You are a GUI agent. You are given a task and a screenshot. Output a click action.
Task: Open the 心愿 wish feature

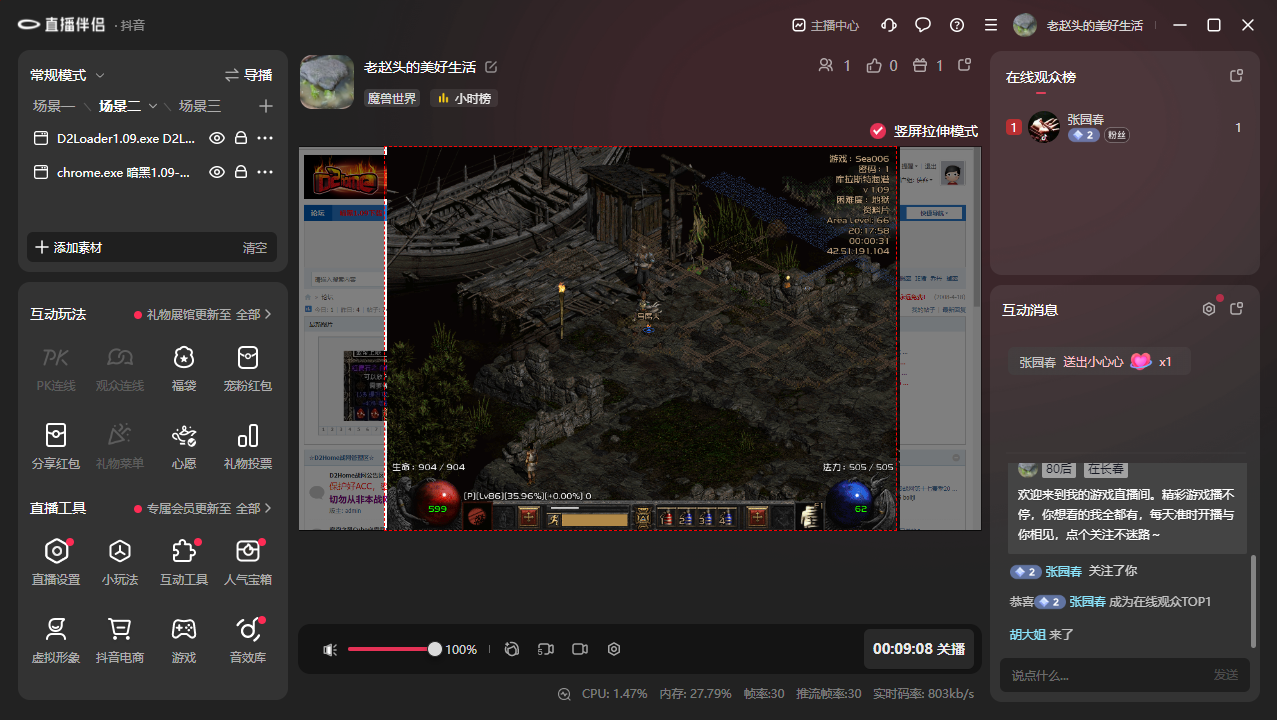183,445
